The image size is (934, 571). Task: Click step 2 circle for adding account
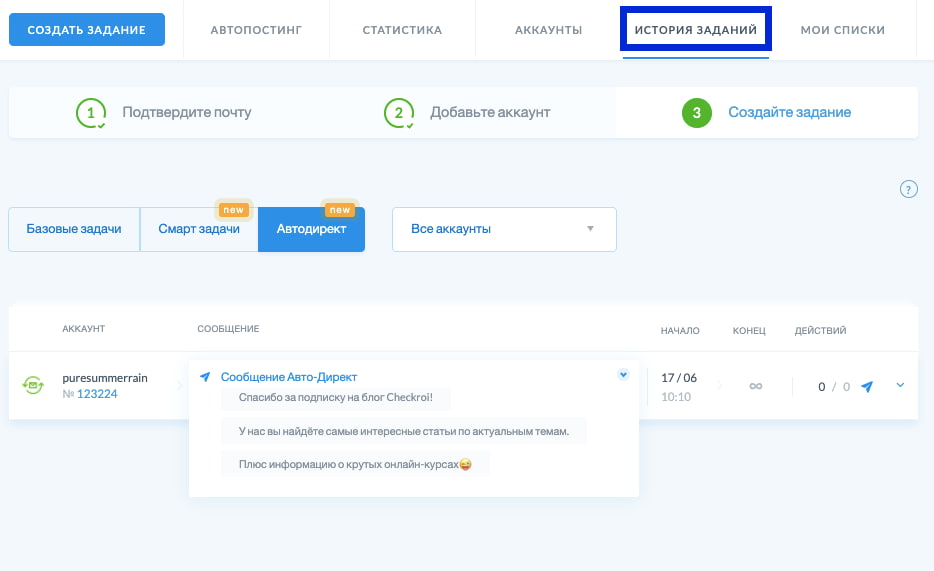coord(399,113)
